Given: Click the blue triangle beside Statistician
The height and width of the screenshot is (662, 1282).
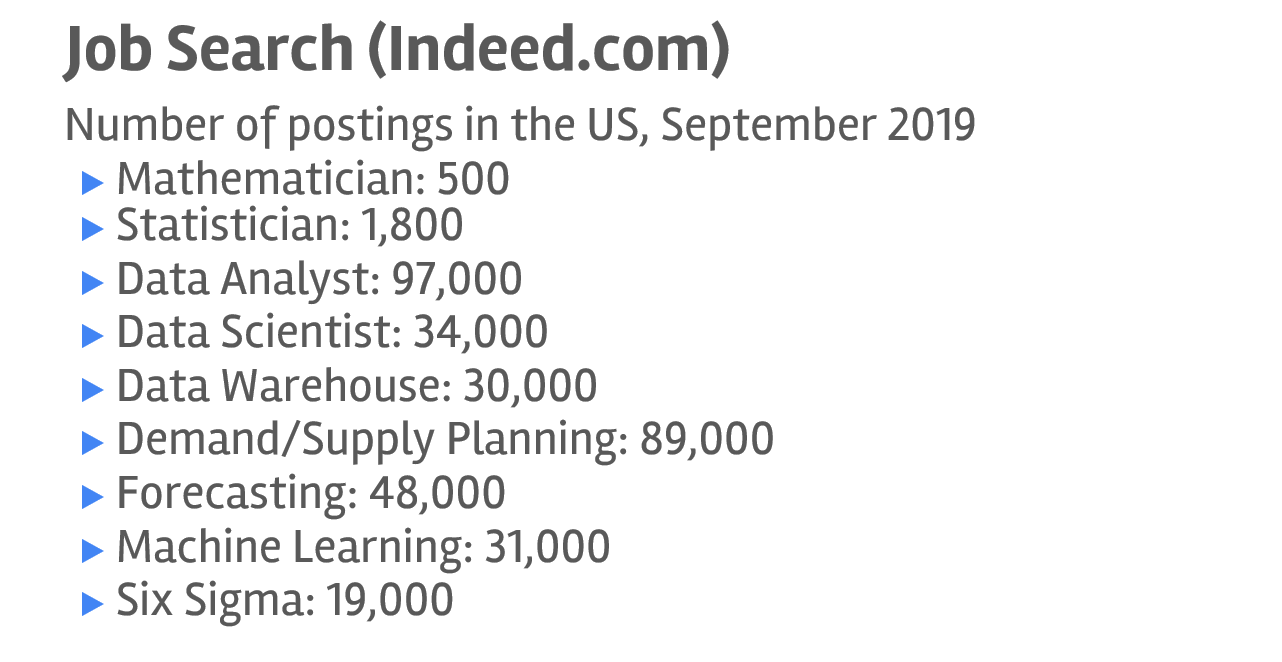Looking at the screenshot, I should tap(93, 228).
